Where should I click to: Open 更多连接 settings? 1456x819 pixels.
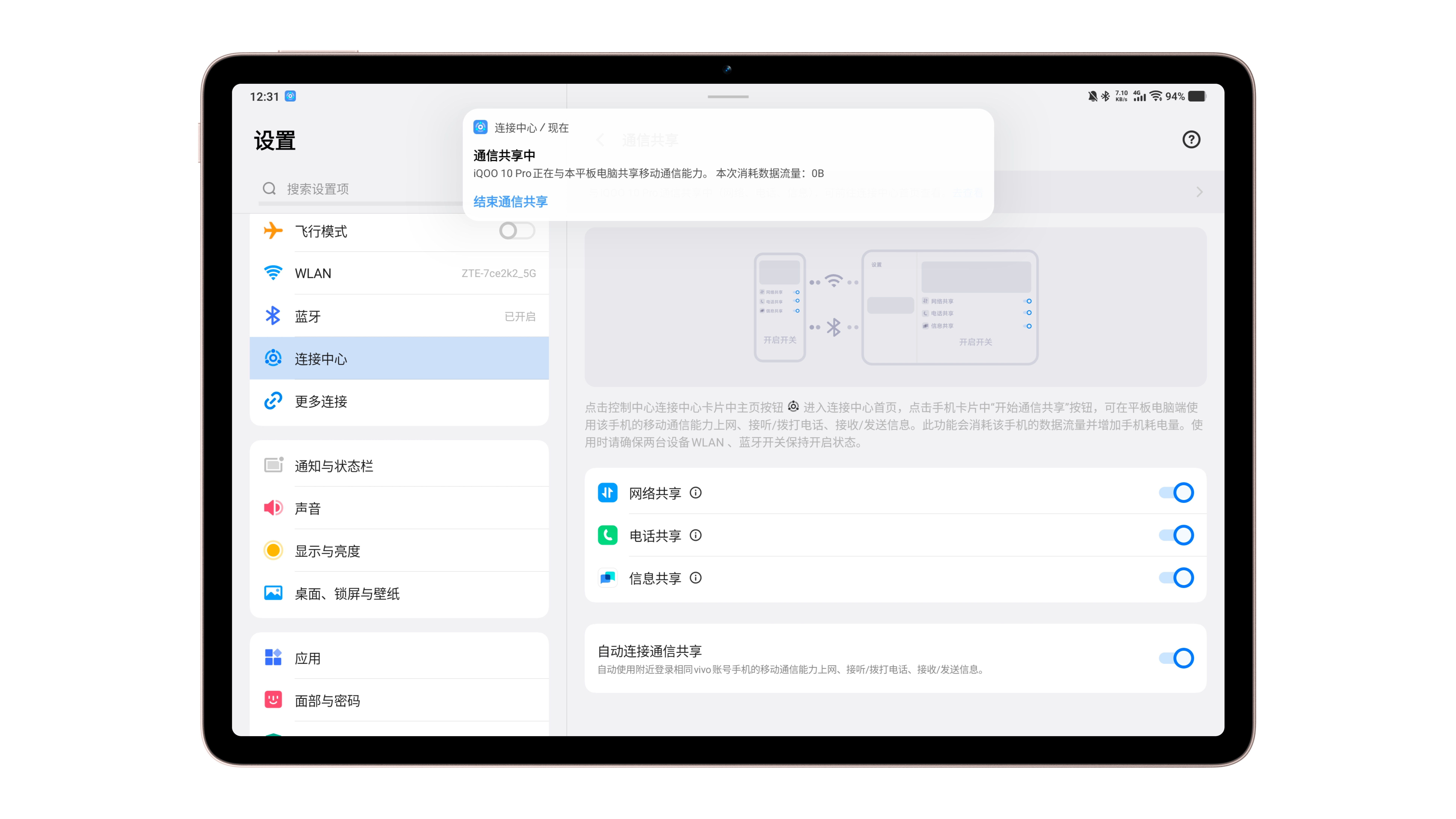click(399, 401)
